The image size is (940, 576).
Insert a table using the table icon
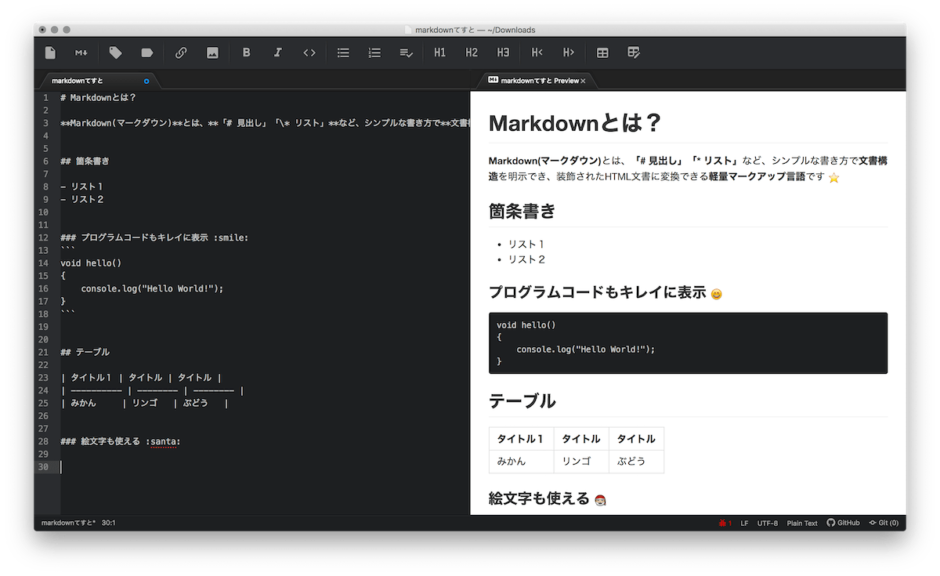[x=602, y=53]
